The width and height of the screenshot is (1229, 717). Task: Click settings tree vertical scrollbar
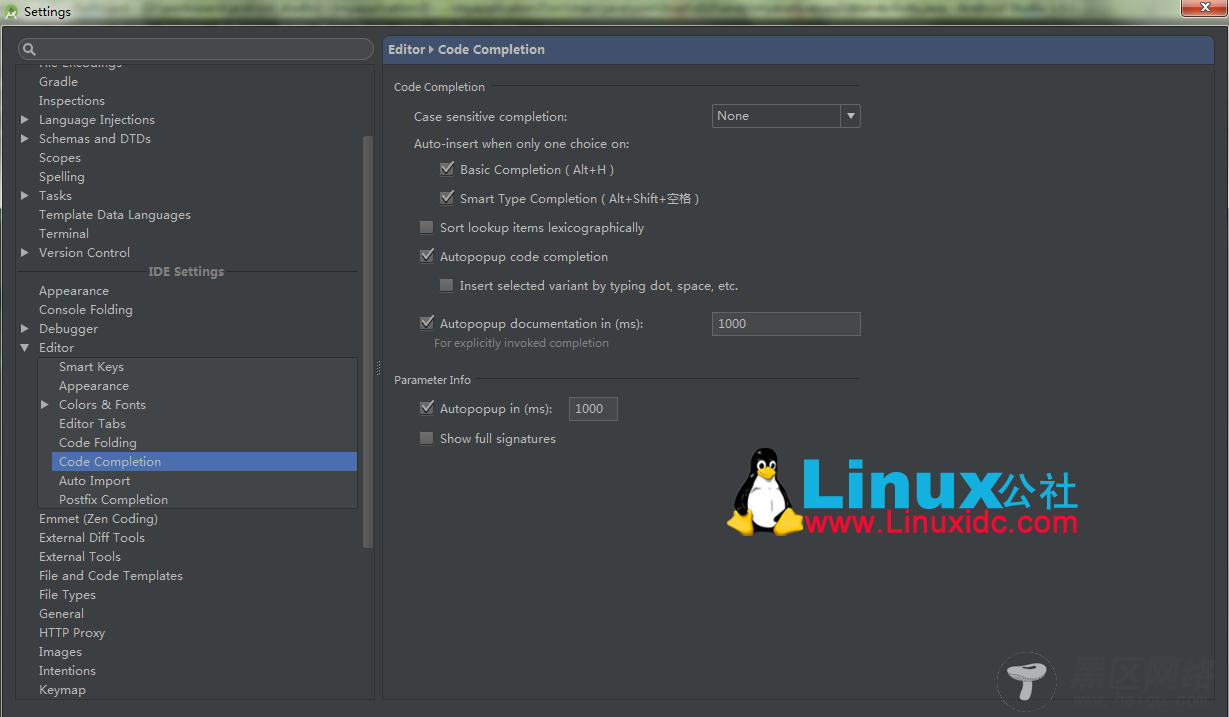[x=368, y=340]
